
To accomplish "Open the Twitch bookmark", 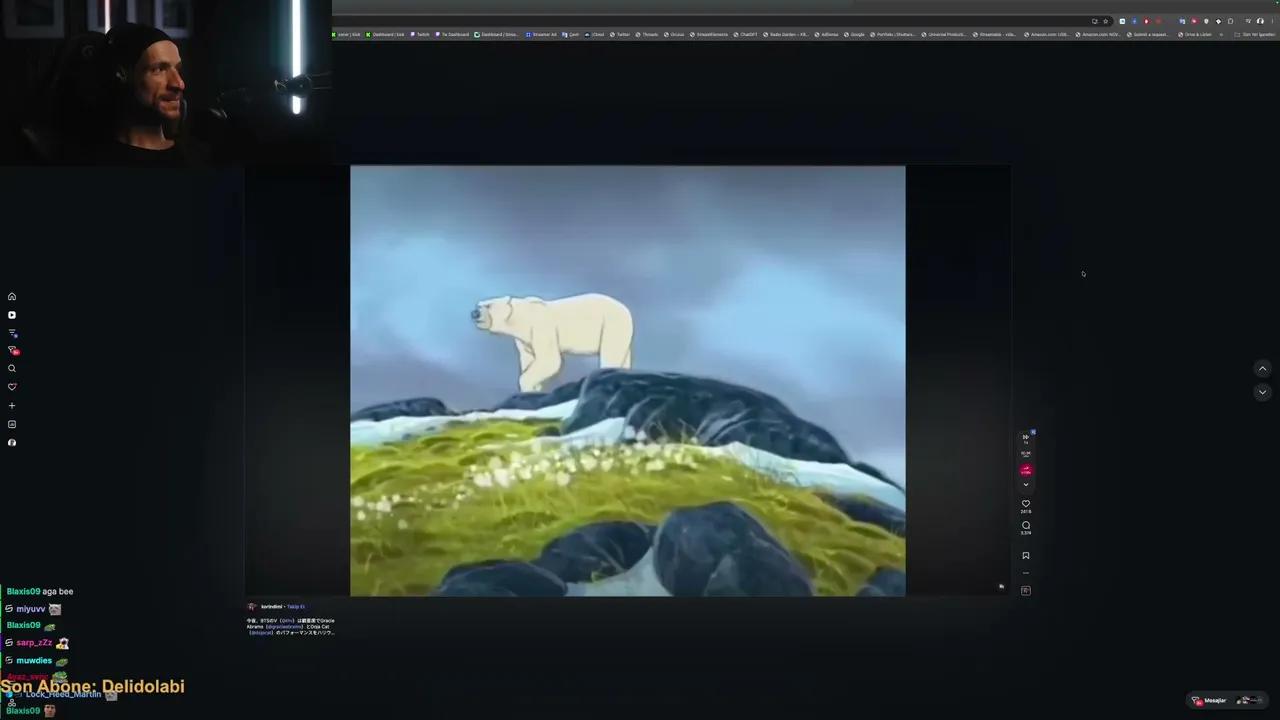I will point(420,35).
